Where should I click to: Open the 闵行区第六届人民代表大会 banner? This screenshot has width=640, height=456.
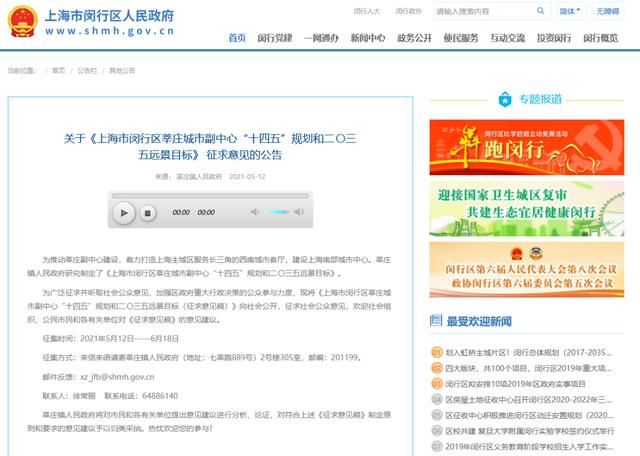click(527, 269)
